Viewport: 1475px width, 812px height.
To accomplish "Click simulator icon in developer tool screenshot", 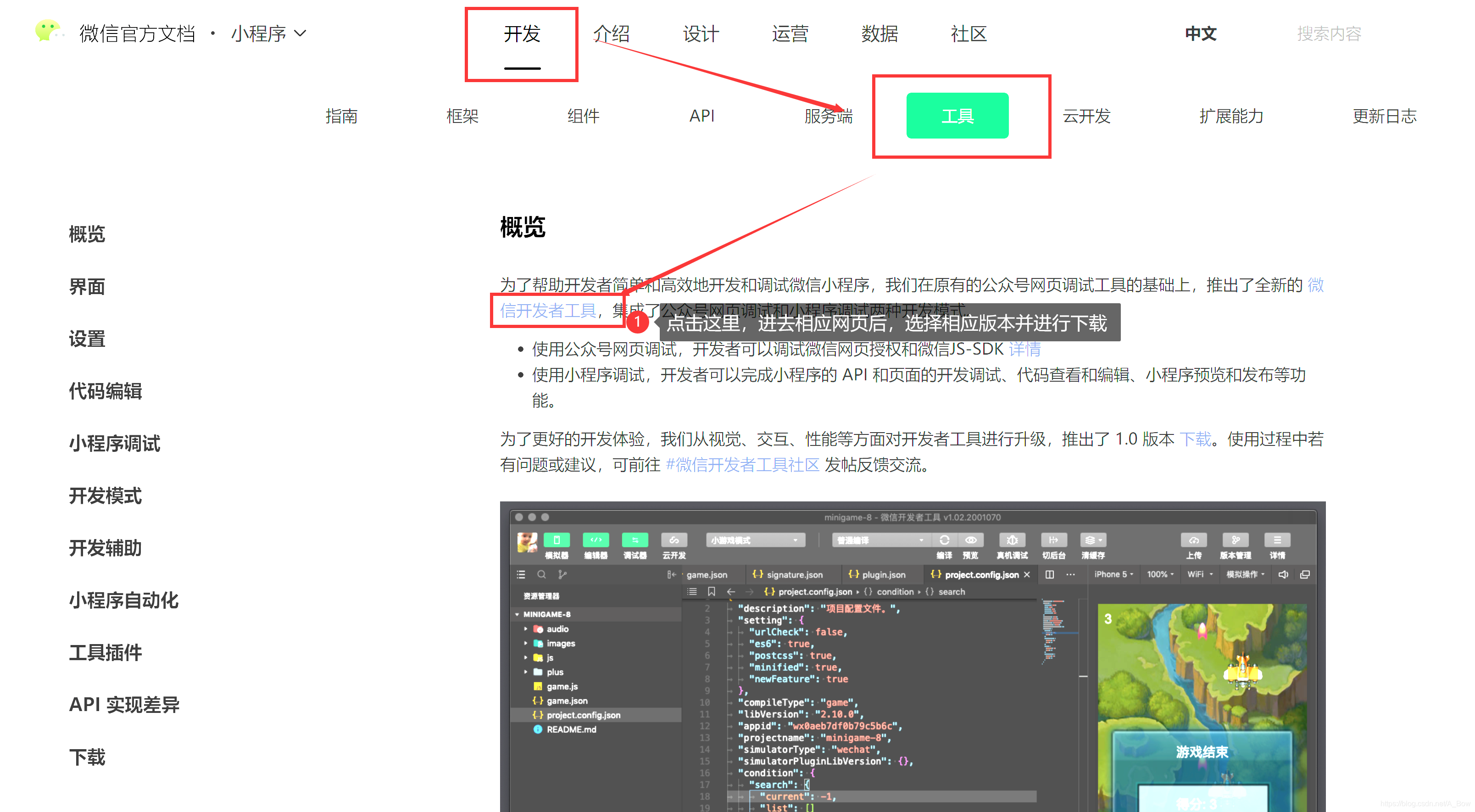I will pos(556,540).
